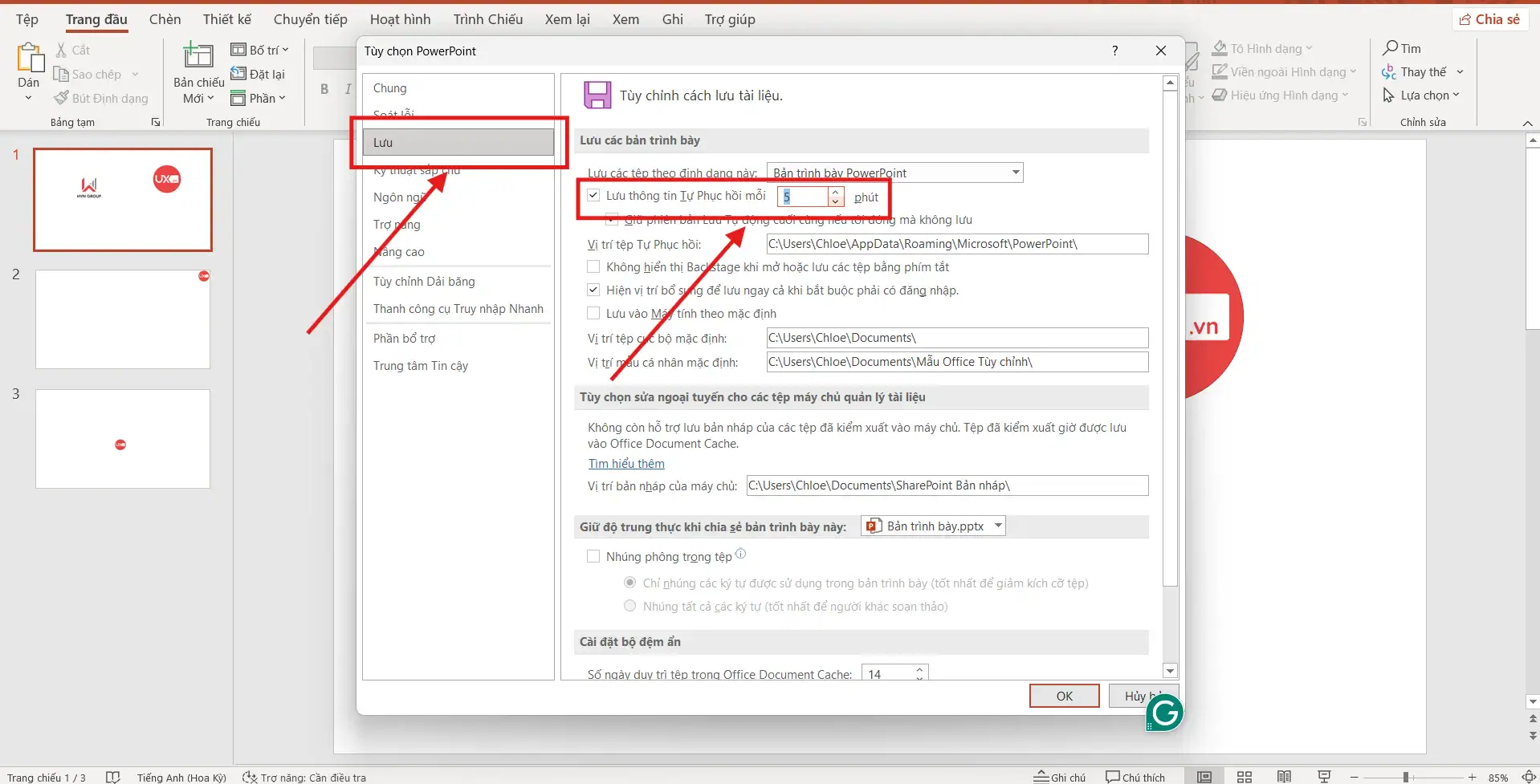Collapse the ribbon with the chevron
Viewport: 1540px width, 784px height.
1527,123
